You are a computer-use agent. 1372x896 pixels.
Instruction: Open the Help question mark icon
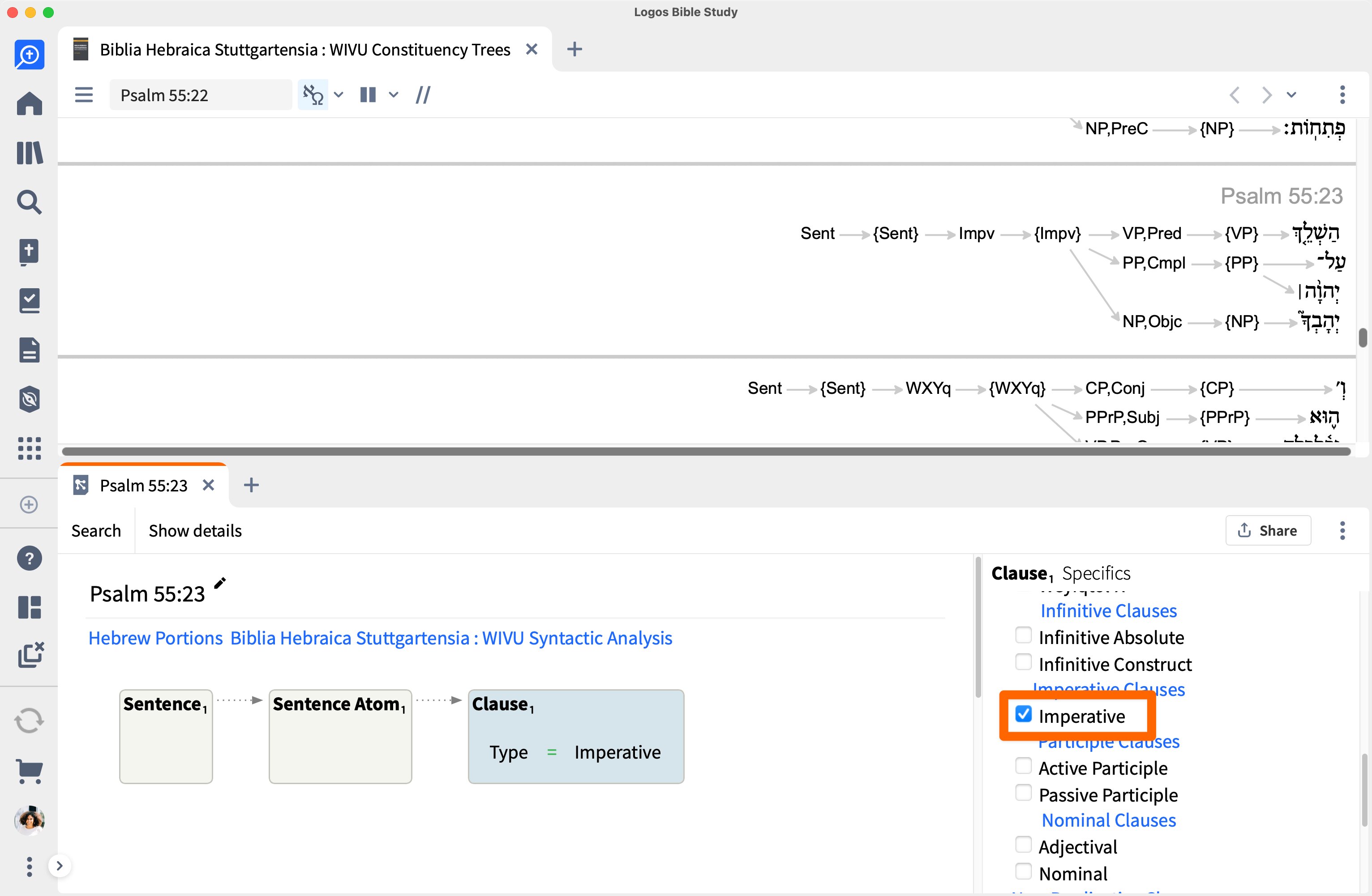30,559
